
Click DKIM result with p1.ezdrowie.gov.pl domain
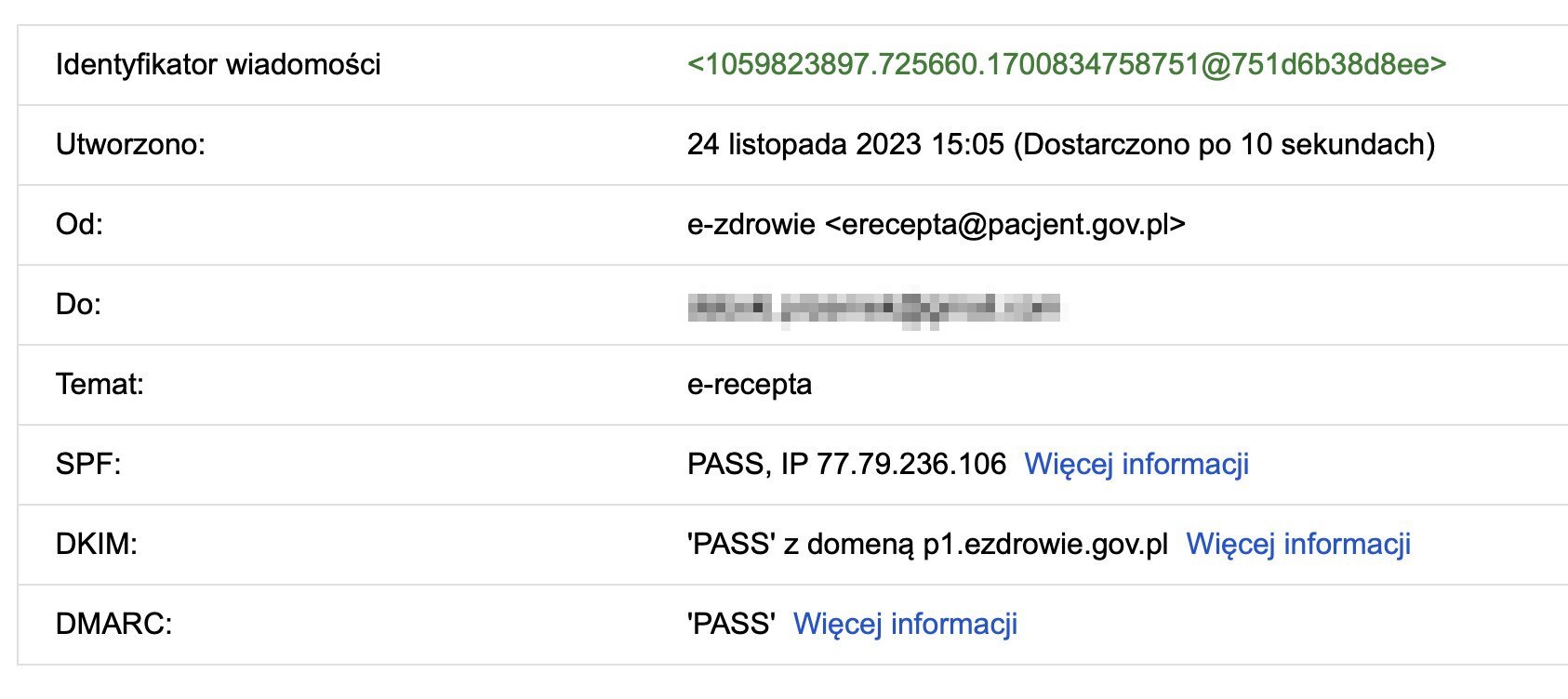[927, 544]
